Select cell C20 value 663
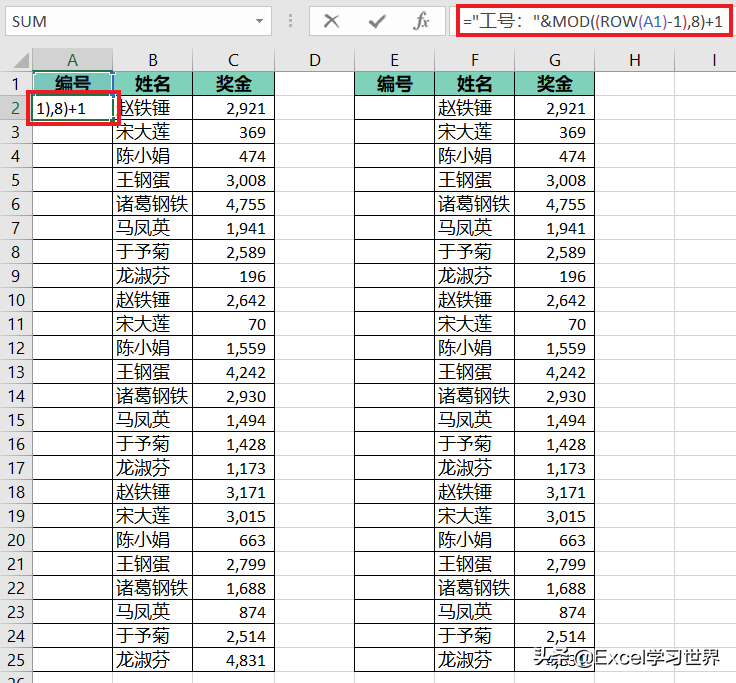Viewport: 736px width, 683px height. pyautogui.click(x=233, y=540)
